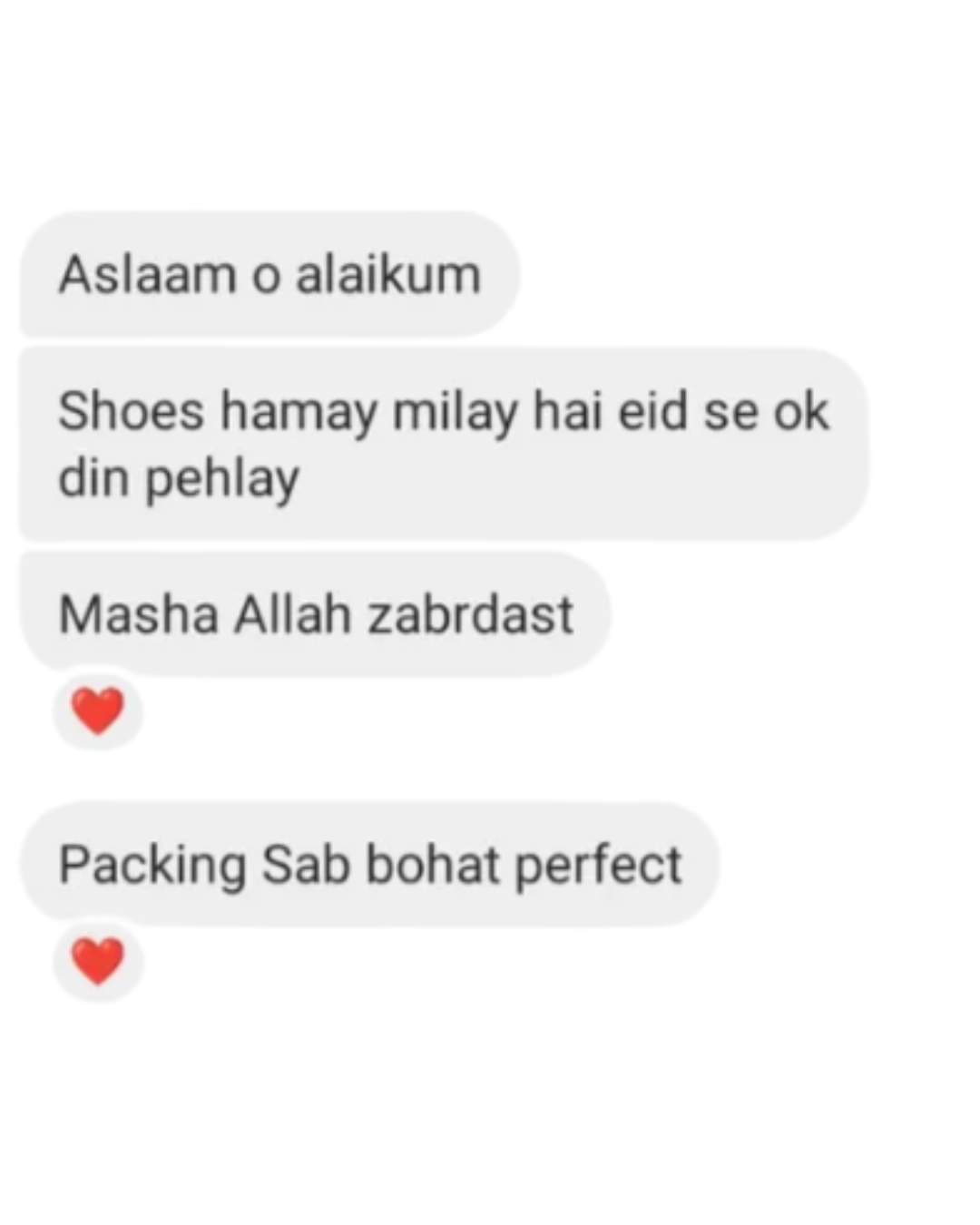This screenshot has height=1225, width=980.
Task: Click the word "Shoes" in second message
Action: (x=132, y=411)
